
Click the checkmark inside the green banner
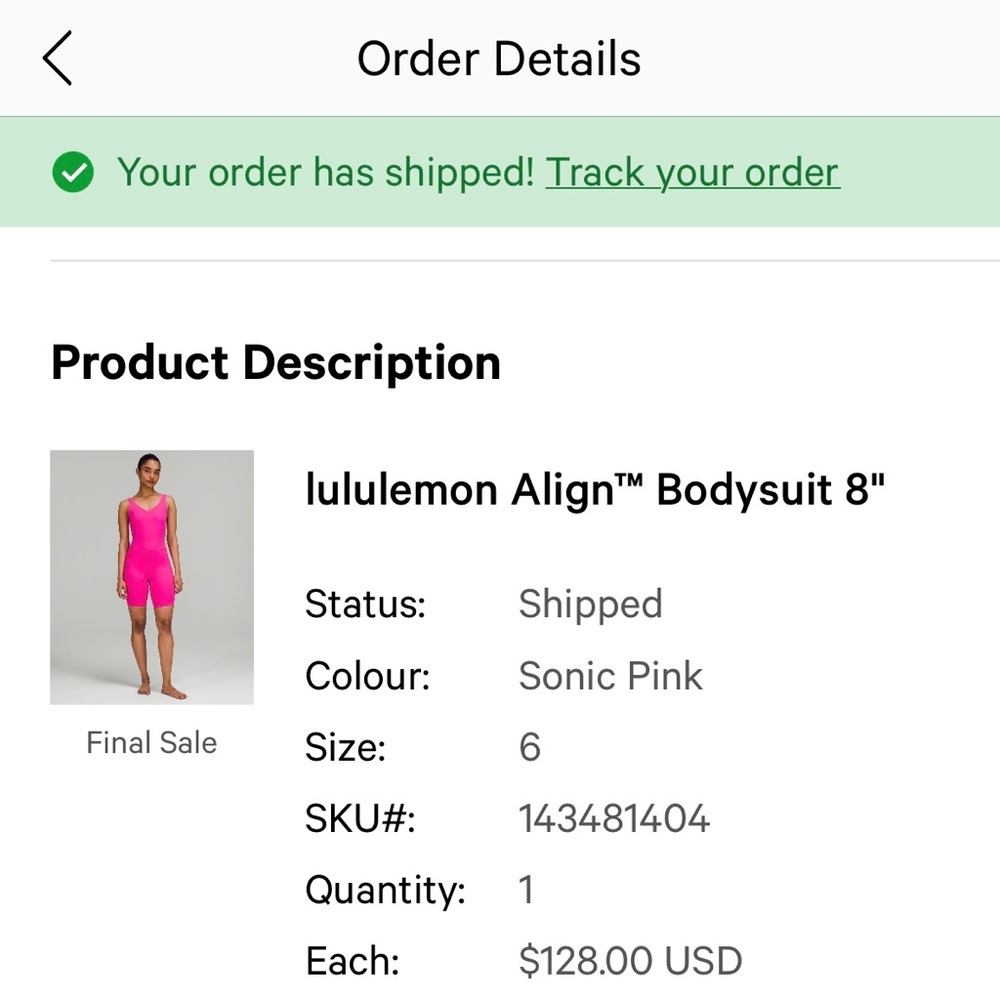(x=73, y=172)
